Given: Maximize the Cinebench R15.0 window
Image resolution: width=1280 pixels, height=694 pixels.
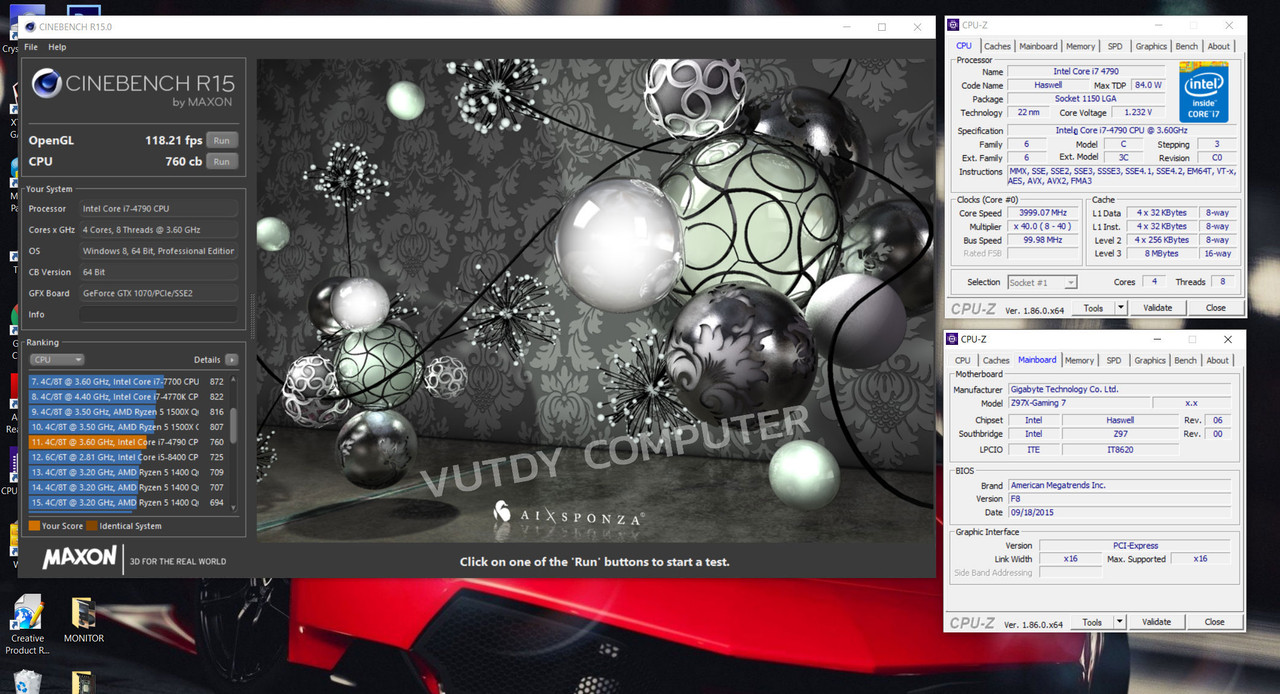Looking at the screenshot, I should tap(882, 27).
